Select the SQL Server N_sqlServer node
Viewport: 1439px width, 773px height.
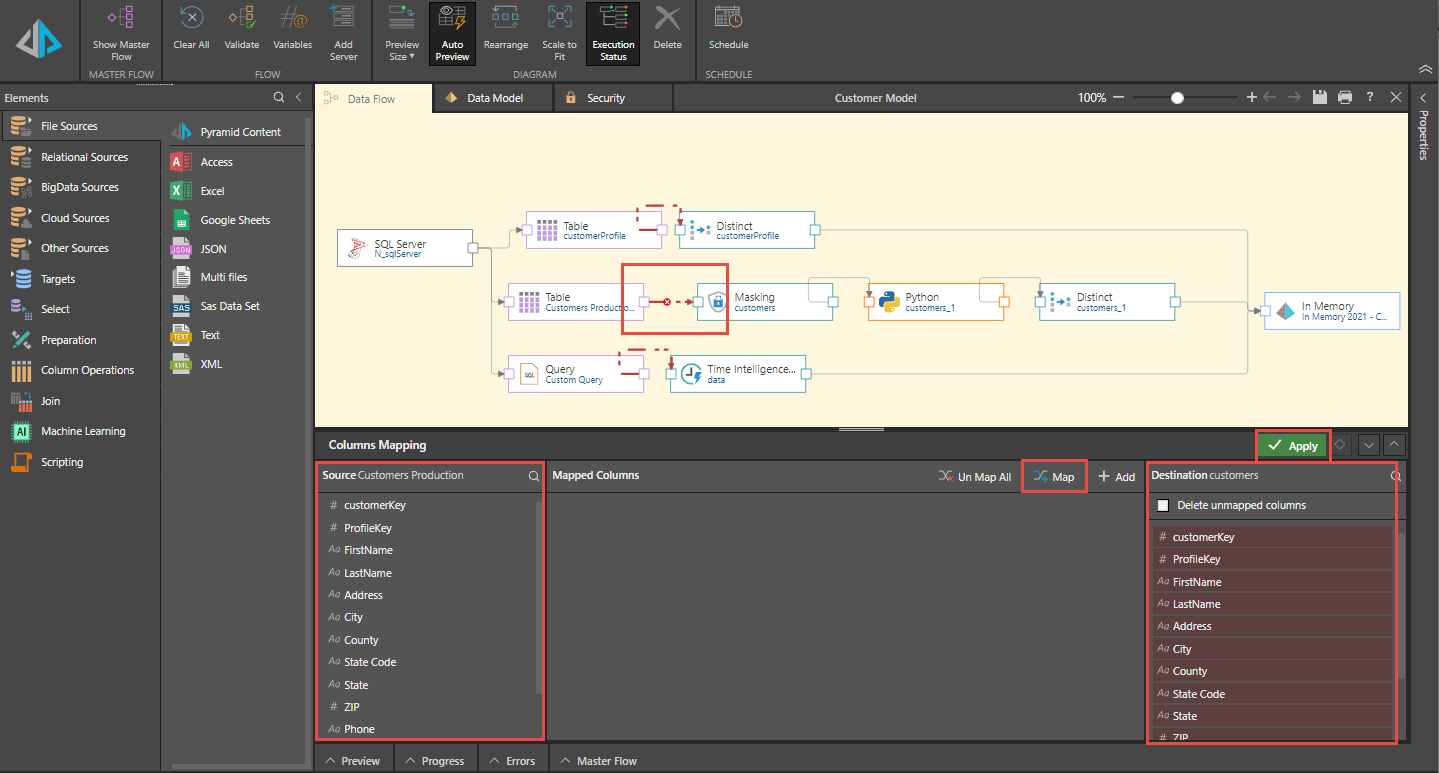405,248
